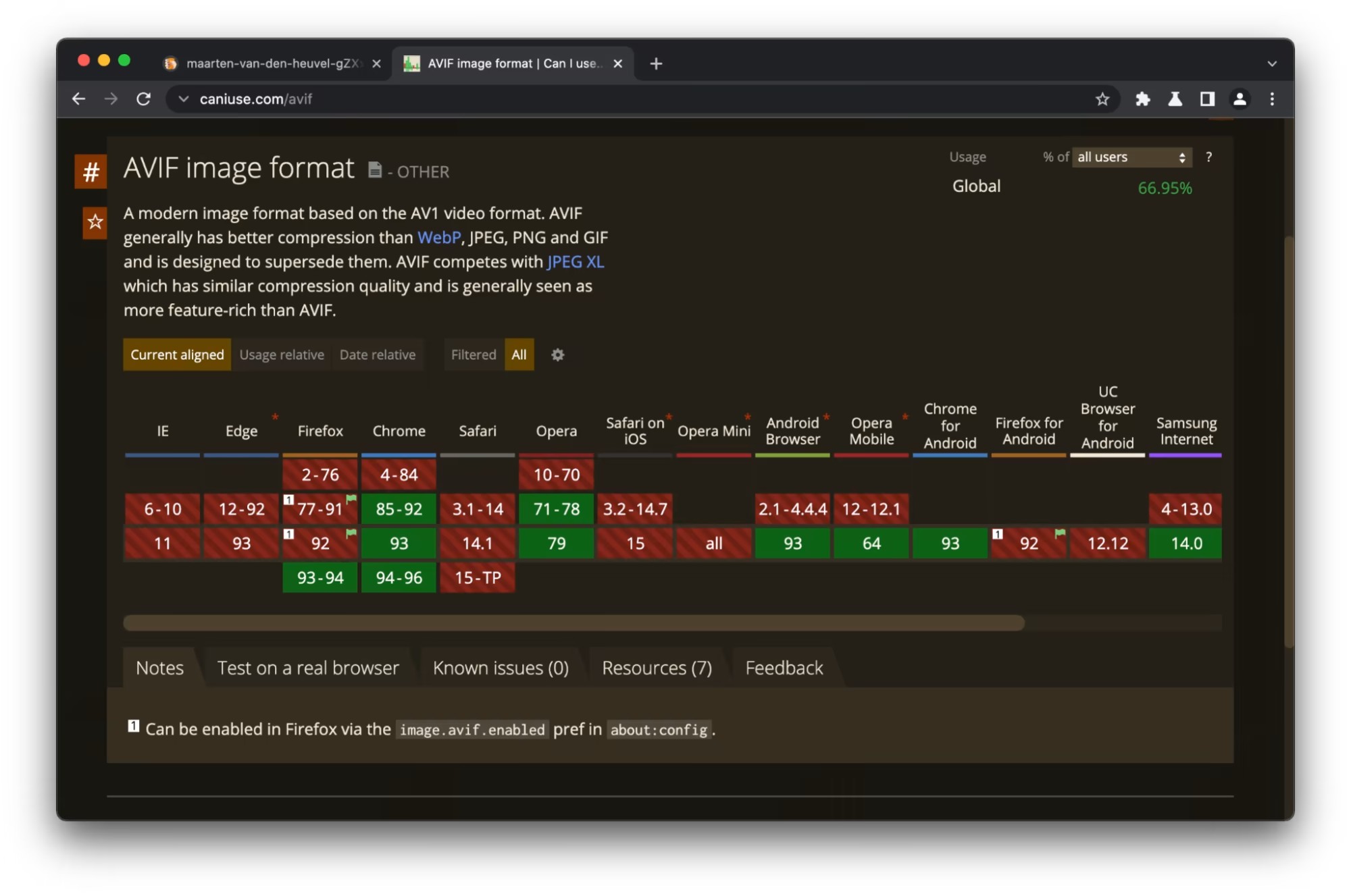The image size is (1351, 896).
Task: Bookmark this page with the star icon
Action: (1102, 99)
